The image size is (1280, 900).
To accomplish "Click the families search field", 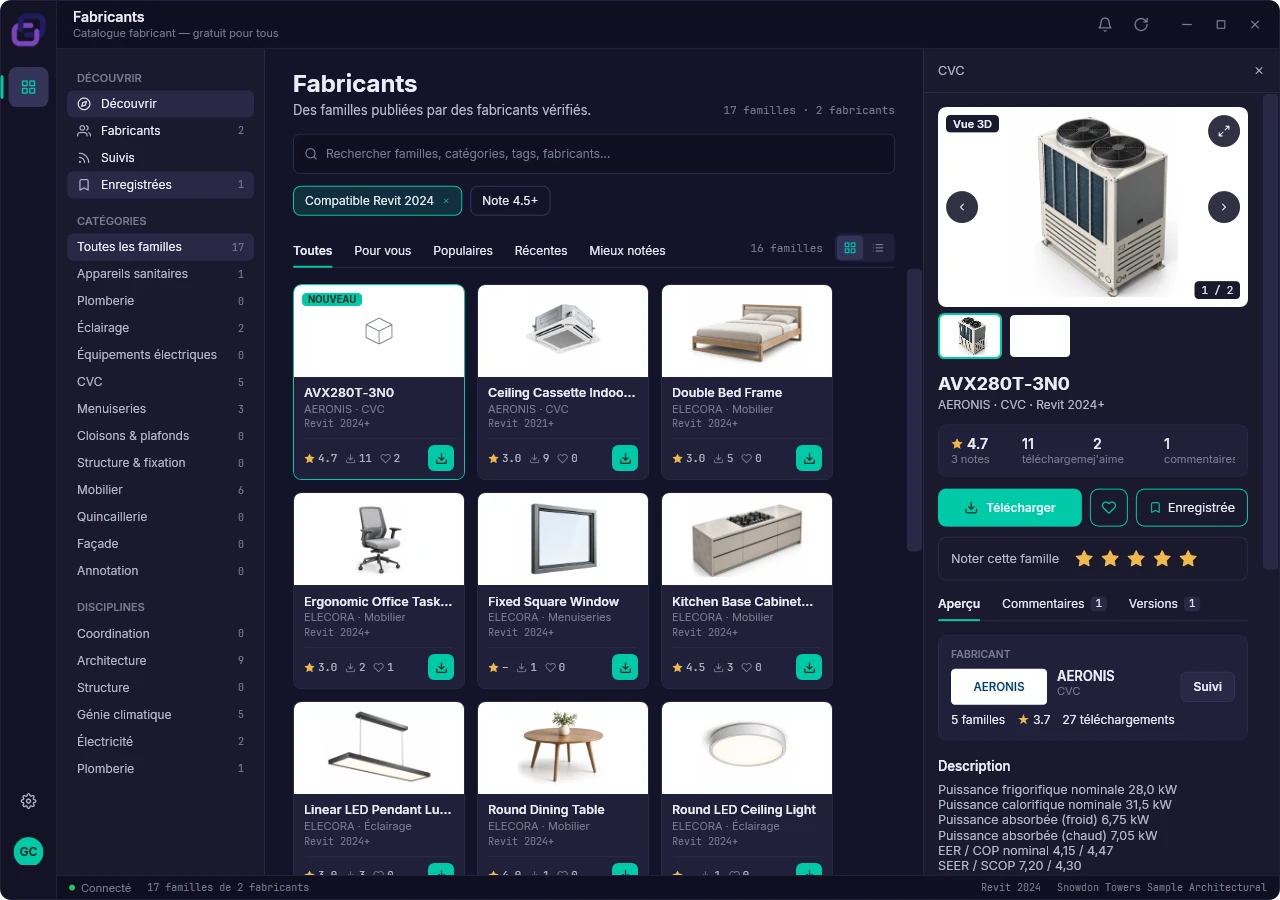I will point(594,154).
